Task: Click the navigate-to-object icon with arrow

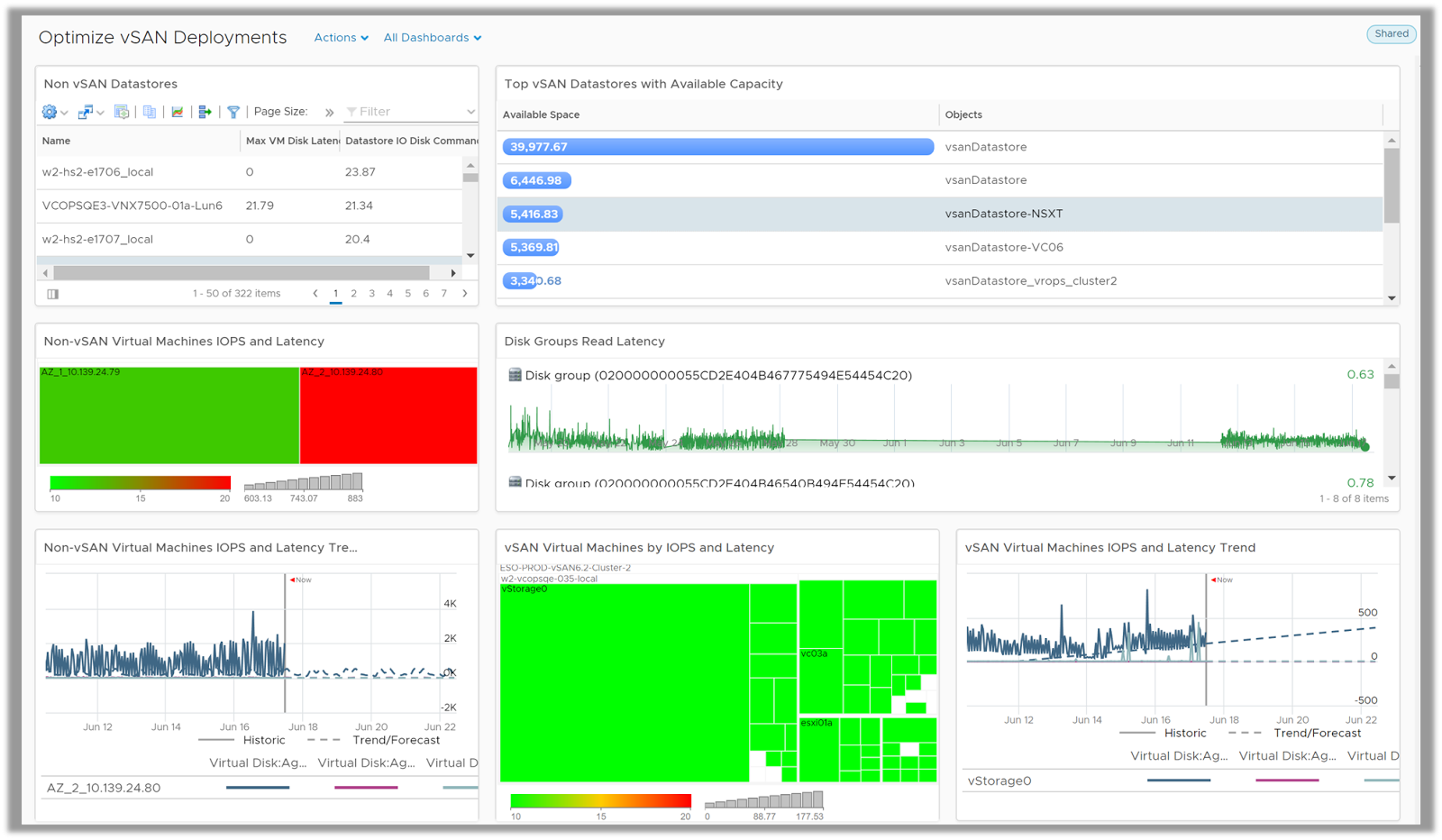Action: [86, 112]
